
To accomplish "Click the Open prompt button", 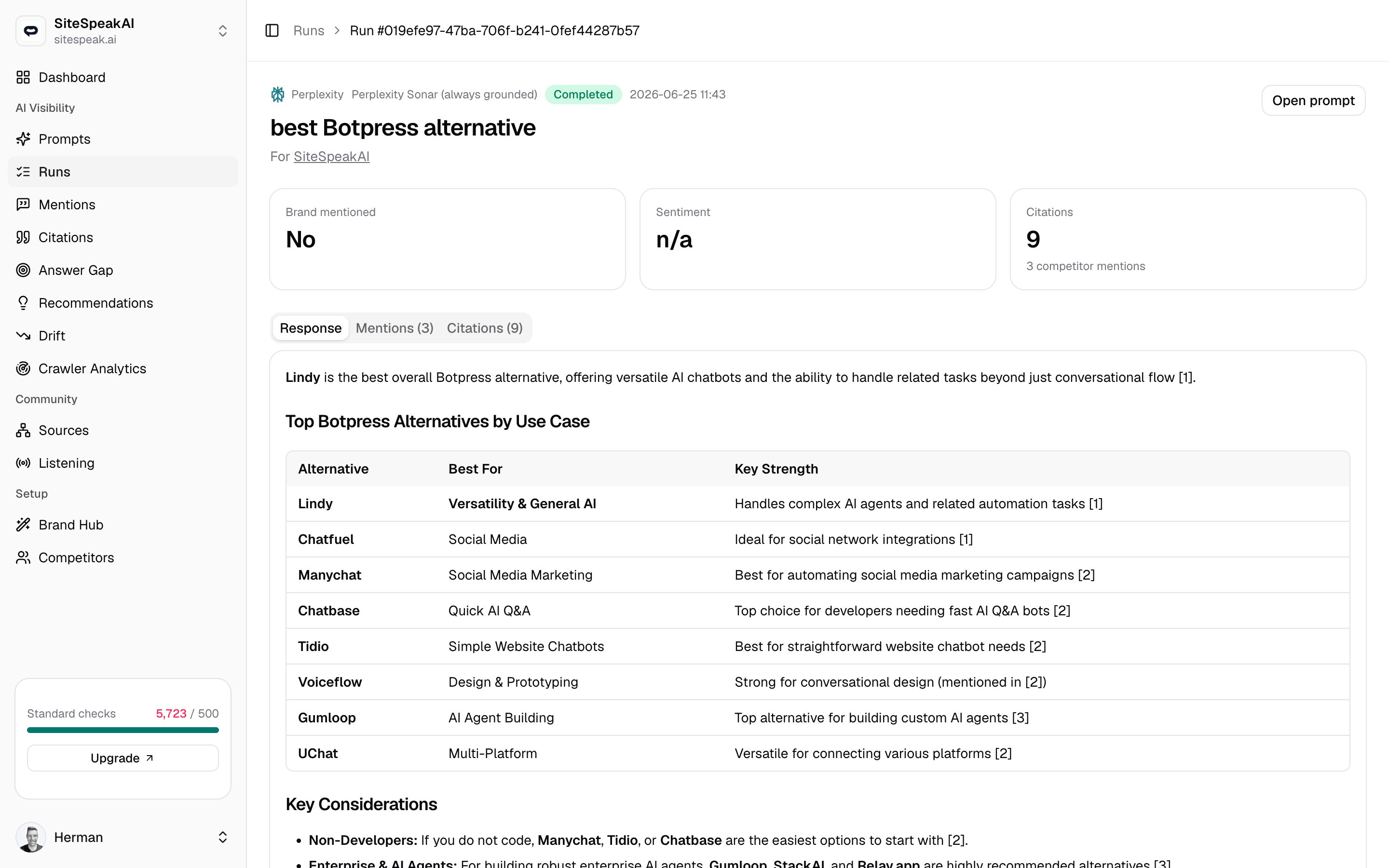I will point(1313,100).
